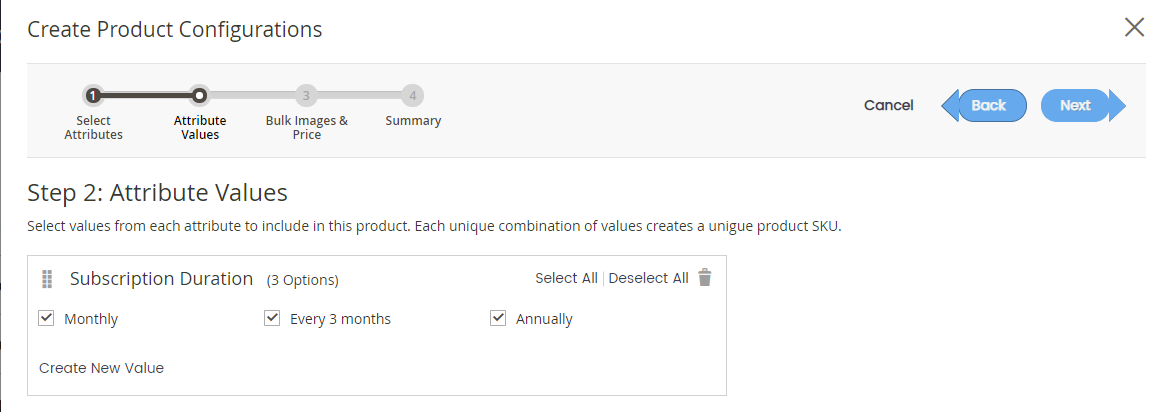Uncheck the Every 3 months checkbox

pos(272,318)
